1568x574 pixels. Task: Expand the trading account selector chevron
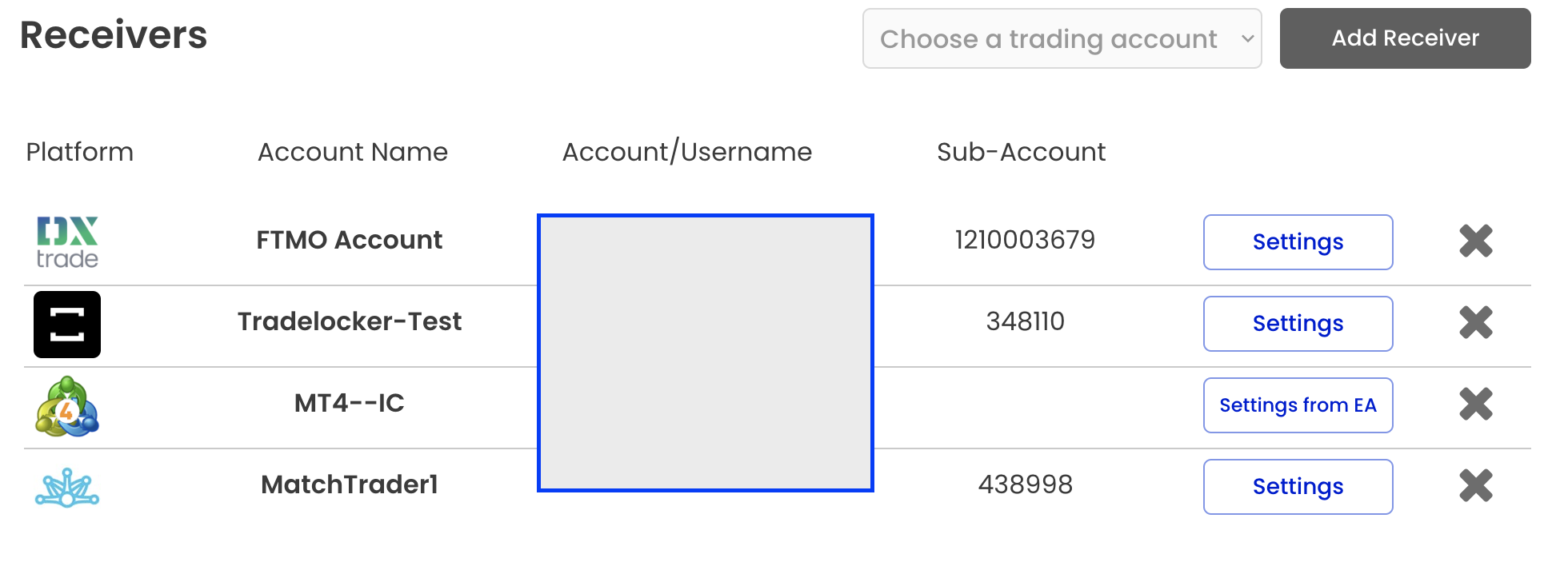(1248, 38)
